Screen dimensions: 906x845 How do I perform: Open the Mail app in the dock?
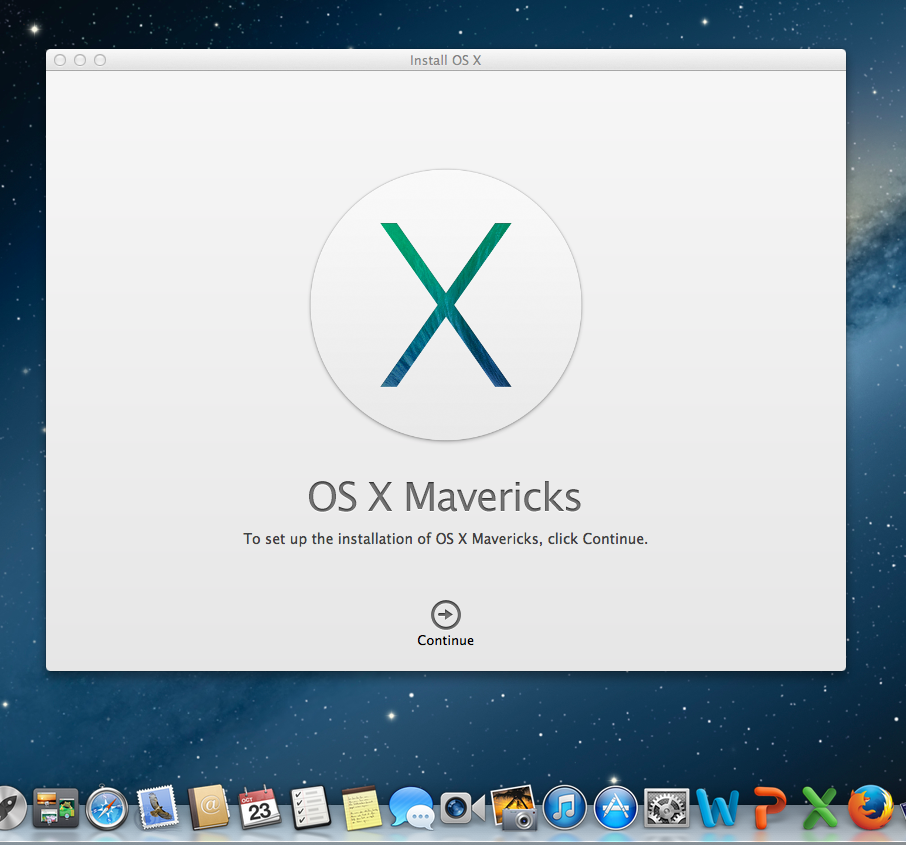(157, 806)
